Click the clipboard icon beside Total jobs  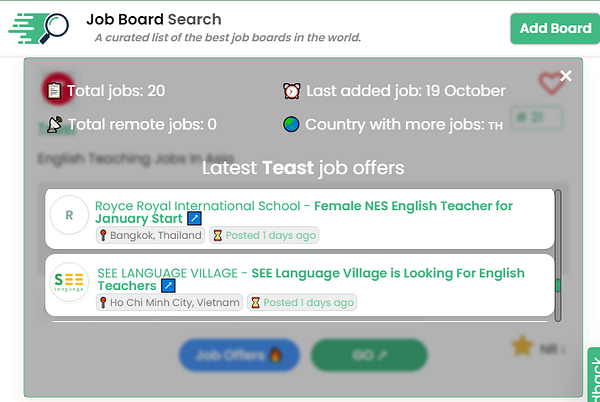pyautogui.click(x=54, y=91)
